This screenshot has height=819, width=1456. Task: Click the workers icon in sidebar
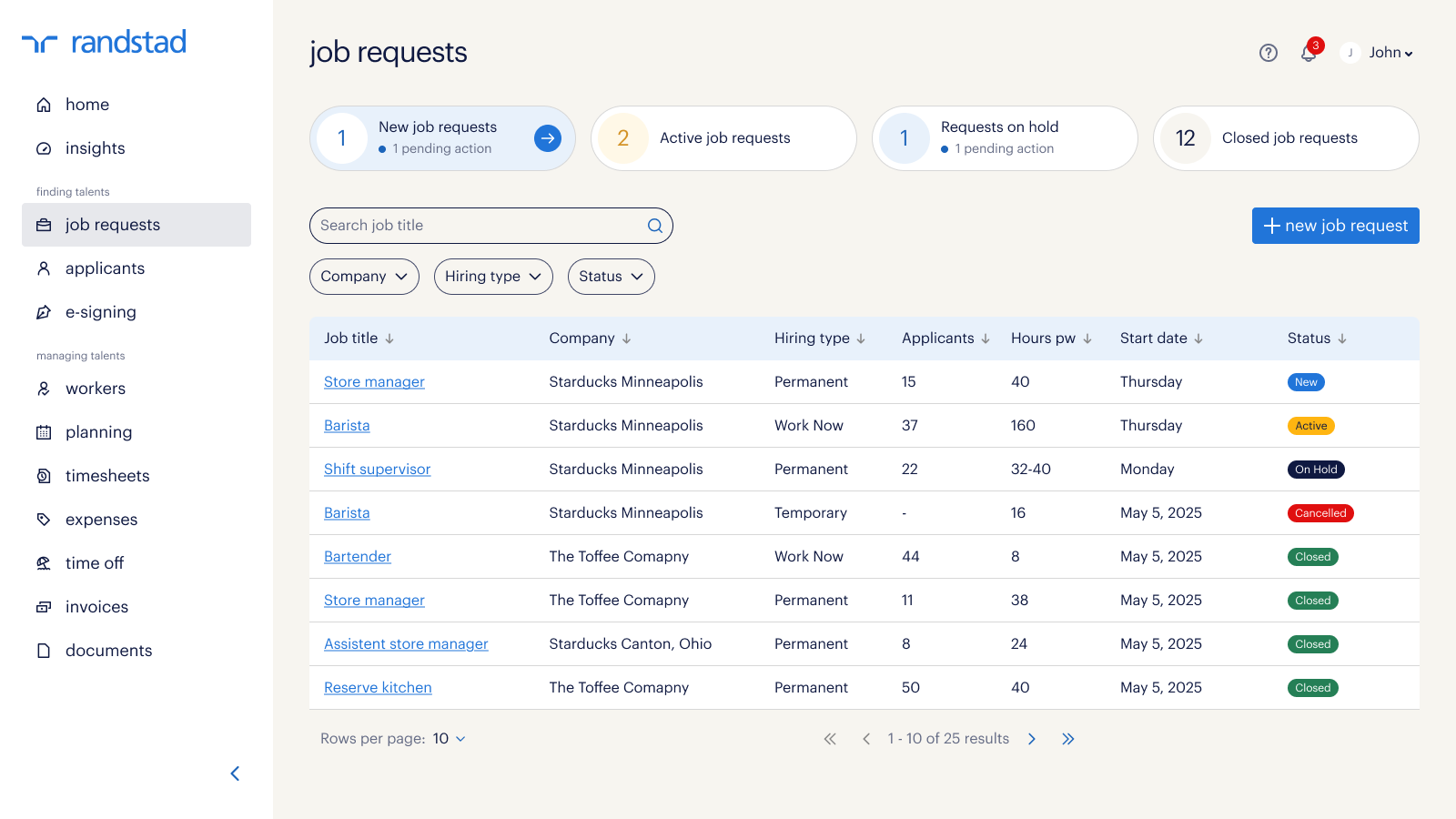coord(44,389)
